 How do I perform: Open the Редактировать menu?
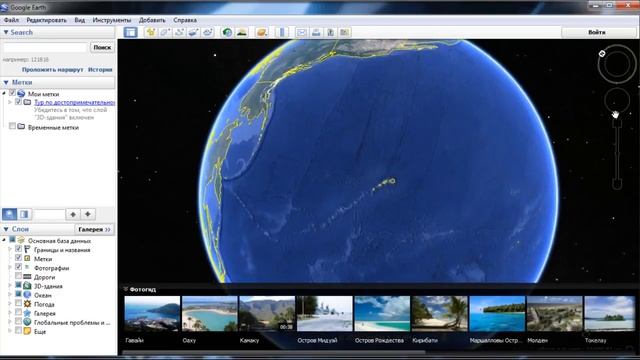[46, 20]
